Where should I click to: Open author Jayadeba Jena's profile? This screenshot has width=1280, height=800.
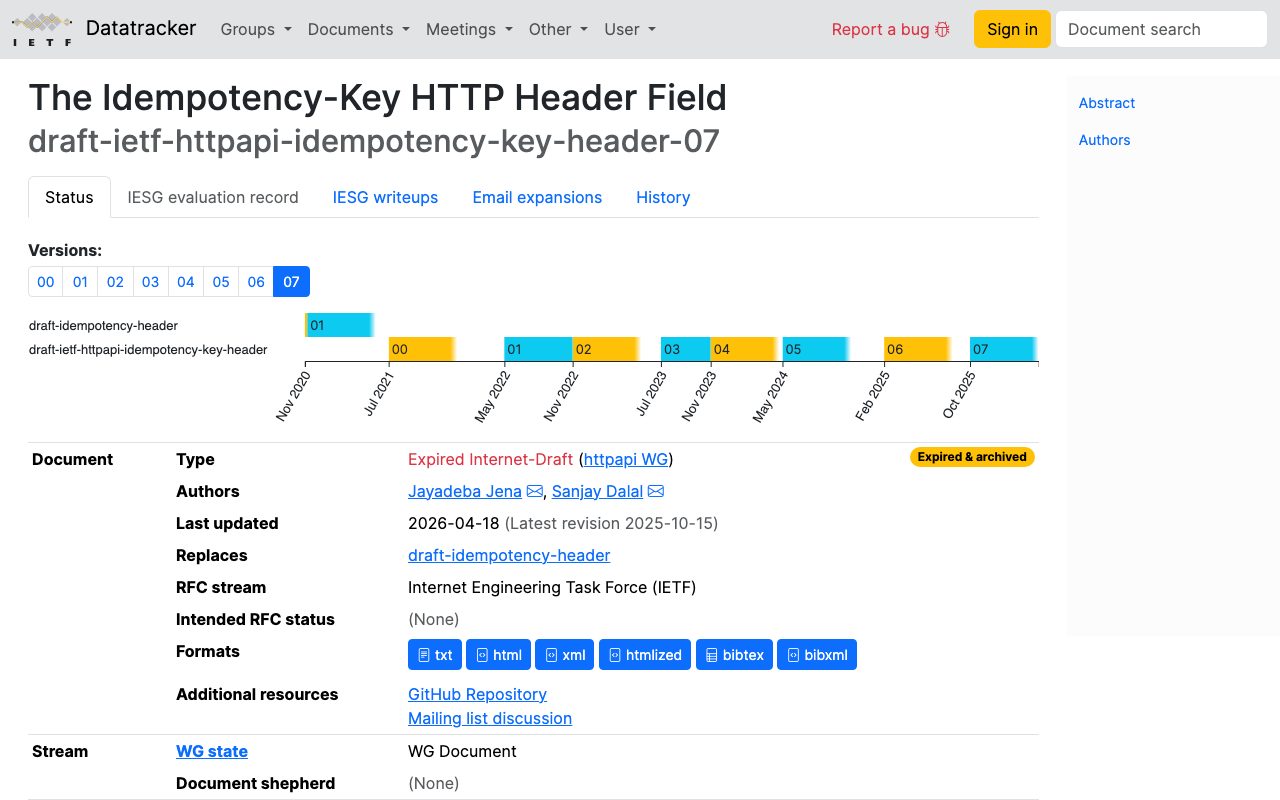point(465,491)
